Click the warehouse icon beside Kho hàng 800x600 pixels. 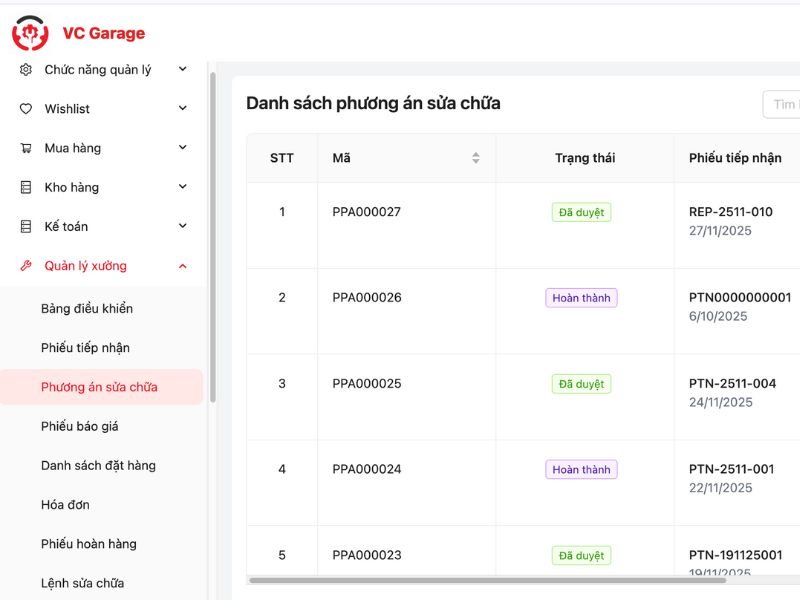(26, 187)
